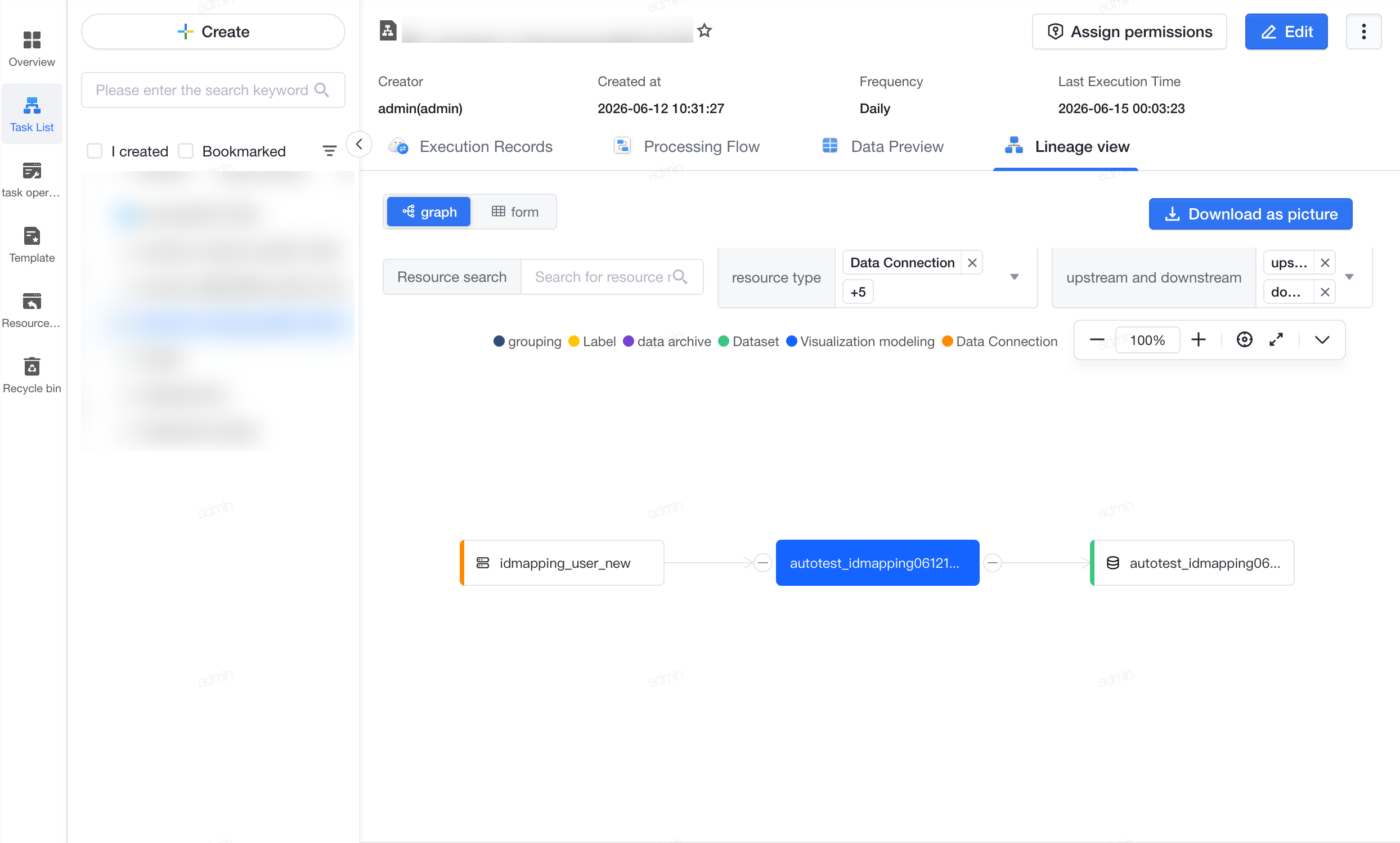Click the Assign permissions button
Screen dimensions: 1400x843
tap(1129, 32)
